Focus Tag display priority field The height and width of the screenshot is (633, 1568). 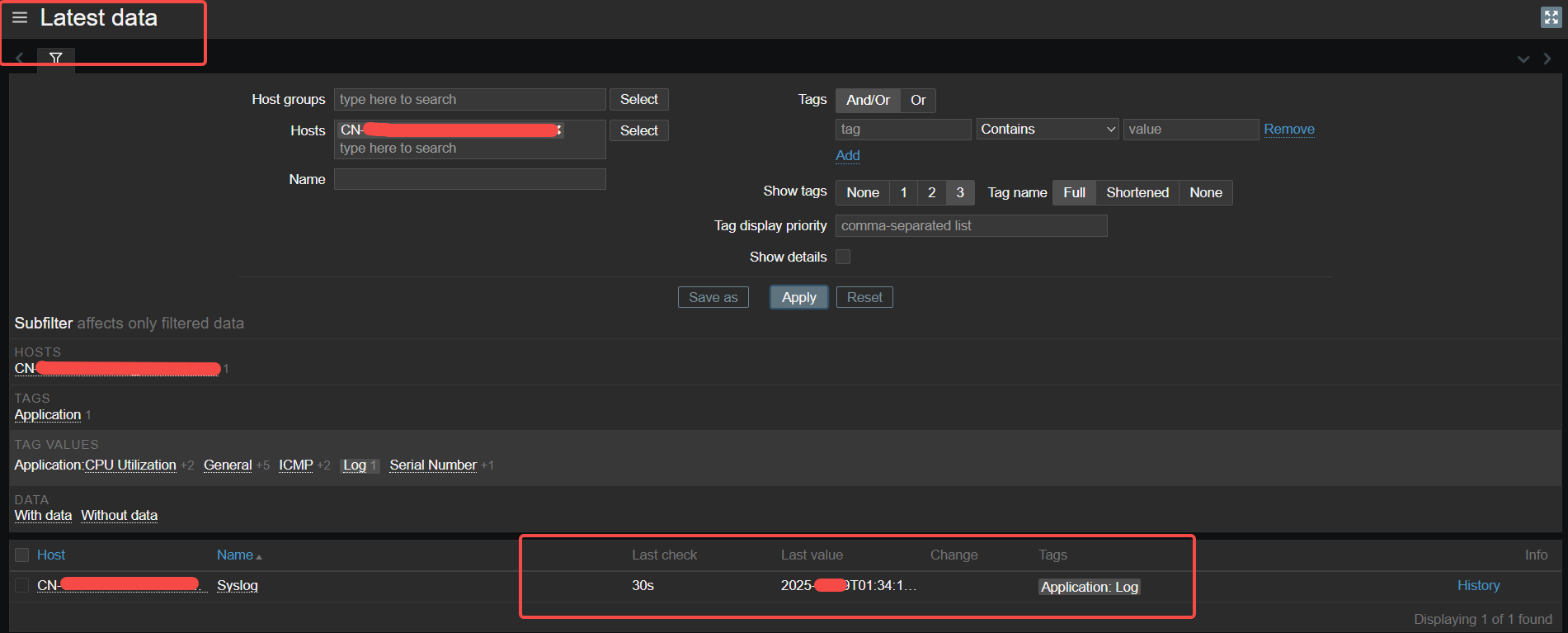(971, 226)
